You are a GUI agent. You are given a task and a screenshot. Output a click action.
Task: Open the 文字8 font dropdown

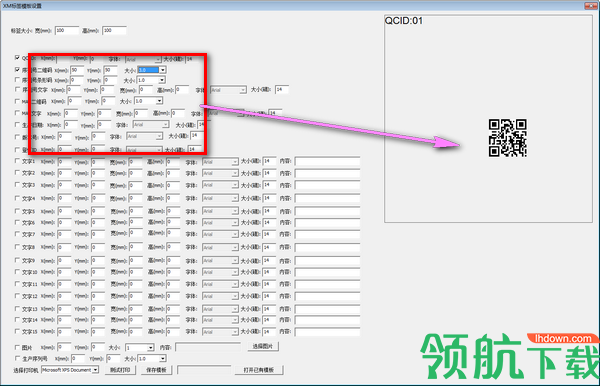pos(235,248)
